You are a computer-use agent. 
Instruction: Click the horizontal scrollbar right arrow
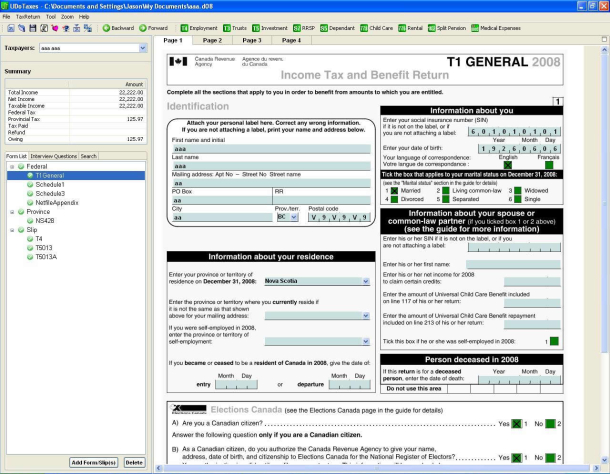point(597,468)
